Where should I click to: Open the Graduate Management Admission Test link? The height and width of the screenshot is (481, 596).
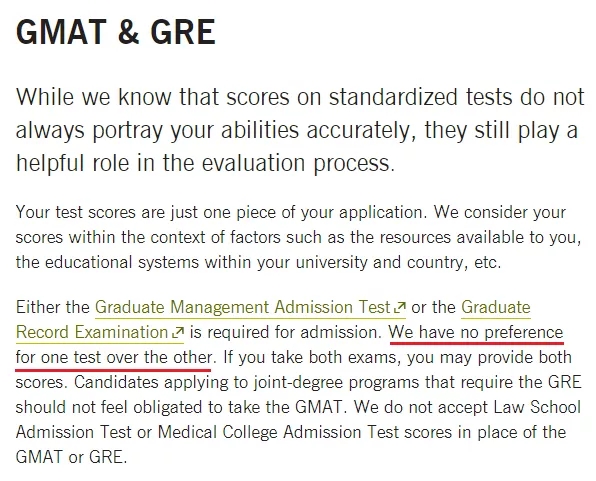pos(243,307)
